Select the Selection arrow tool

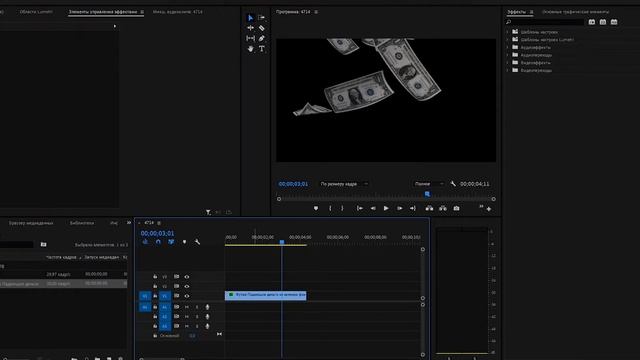[x=250, y=18]
